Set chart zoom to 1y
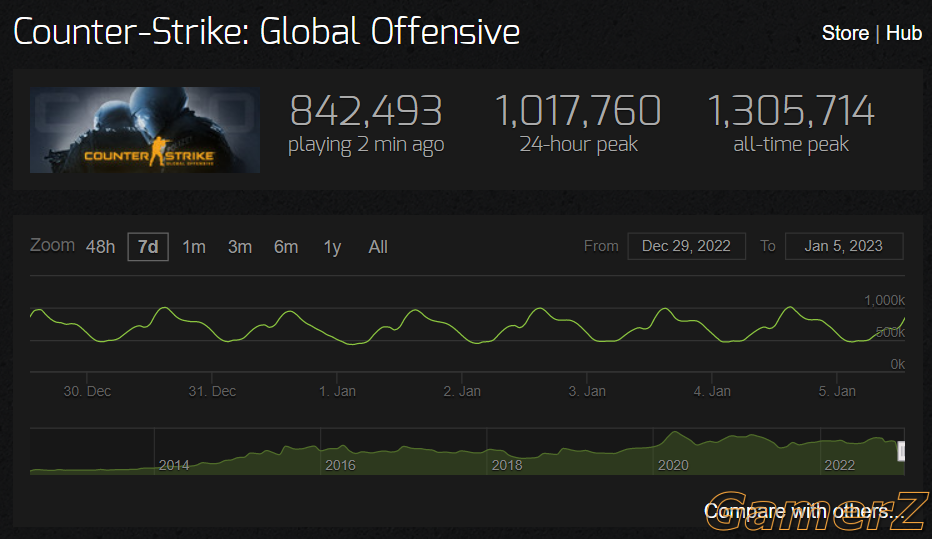This screenshot has width=932, height=539. (x=332, y=247)
